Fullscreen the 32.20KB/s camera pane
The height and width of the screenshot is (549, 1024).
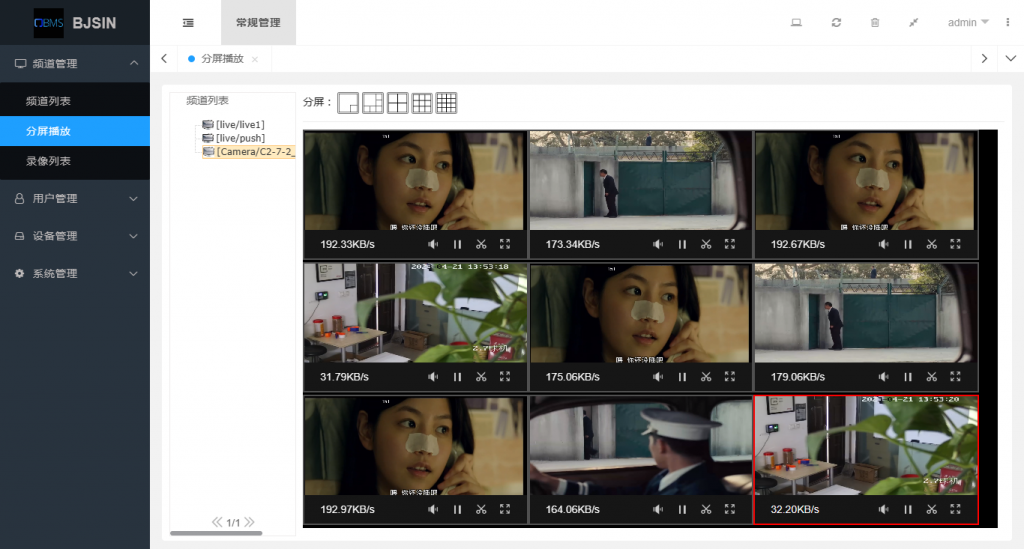[x=955, y=509]
